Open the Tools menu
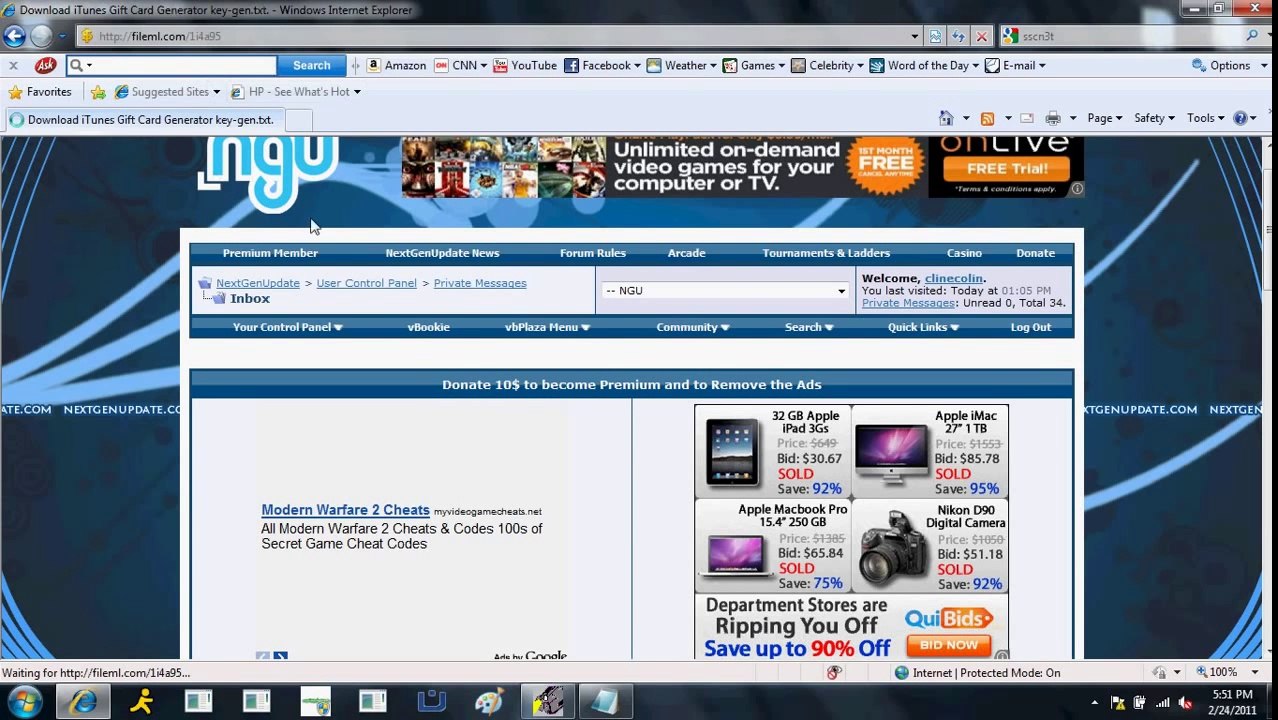Screen dimensions: 1278x720 click(x=1205, y=118)
